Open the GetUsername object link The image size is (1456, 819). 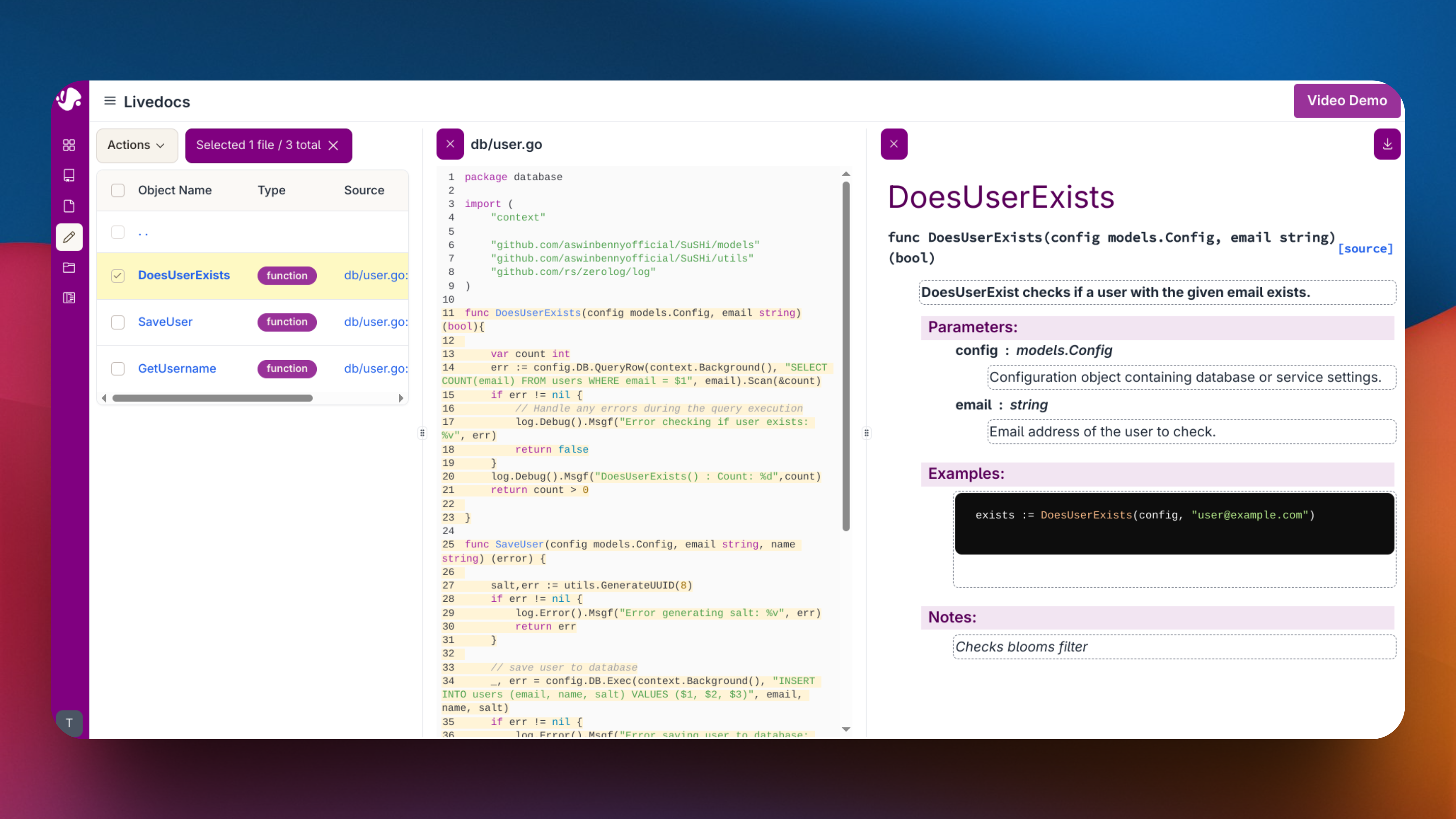177,369
